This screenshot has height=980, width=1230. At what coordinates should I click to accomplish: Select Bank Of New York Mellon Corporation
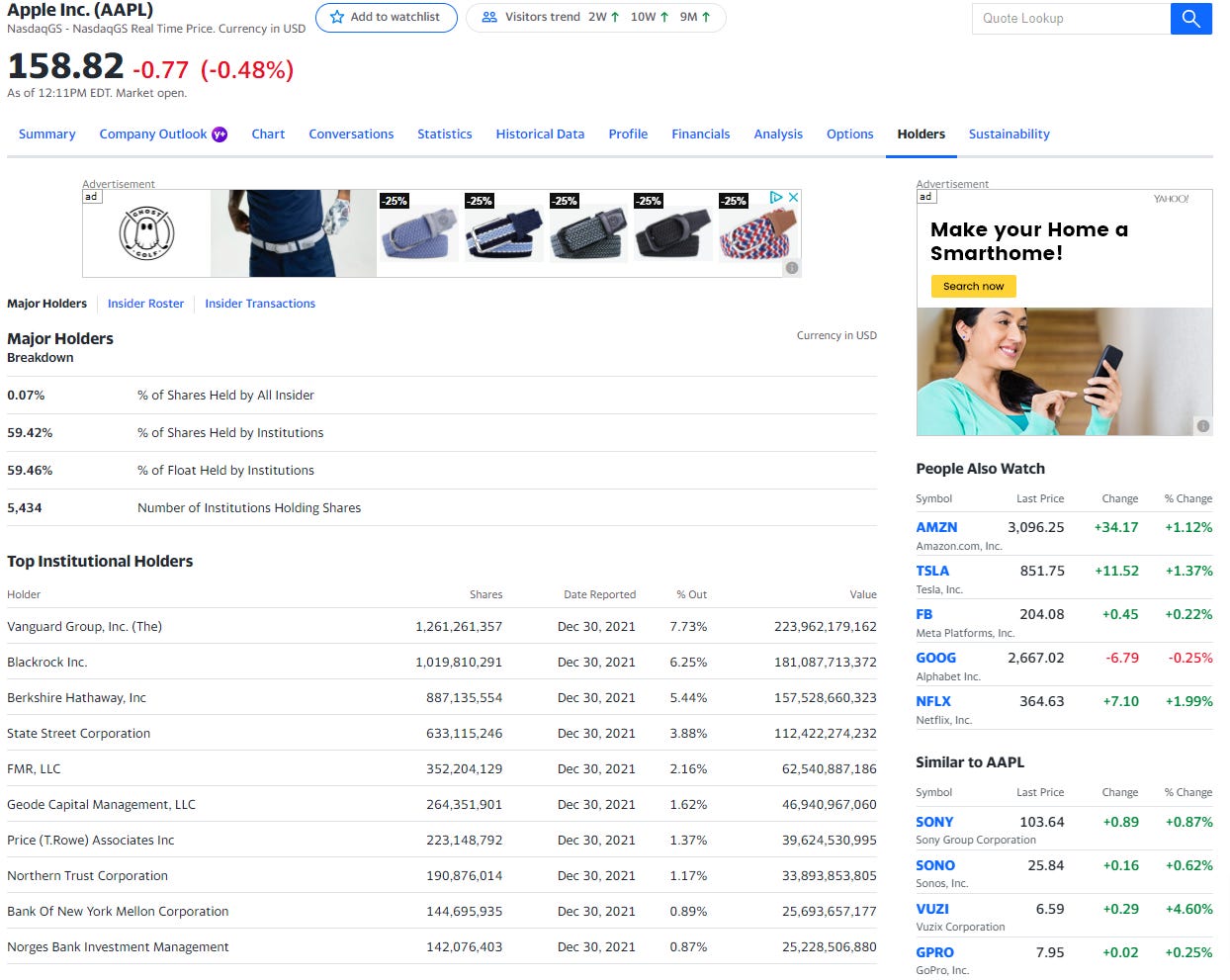[118, 912]
